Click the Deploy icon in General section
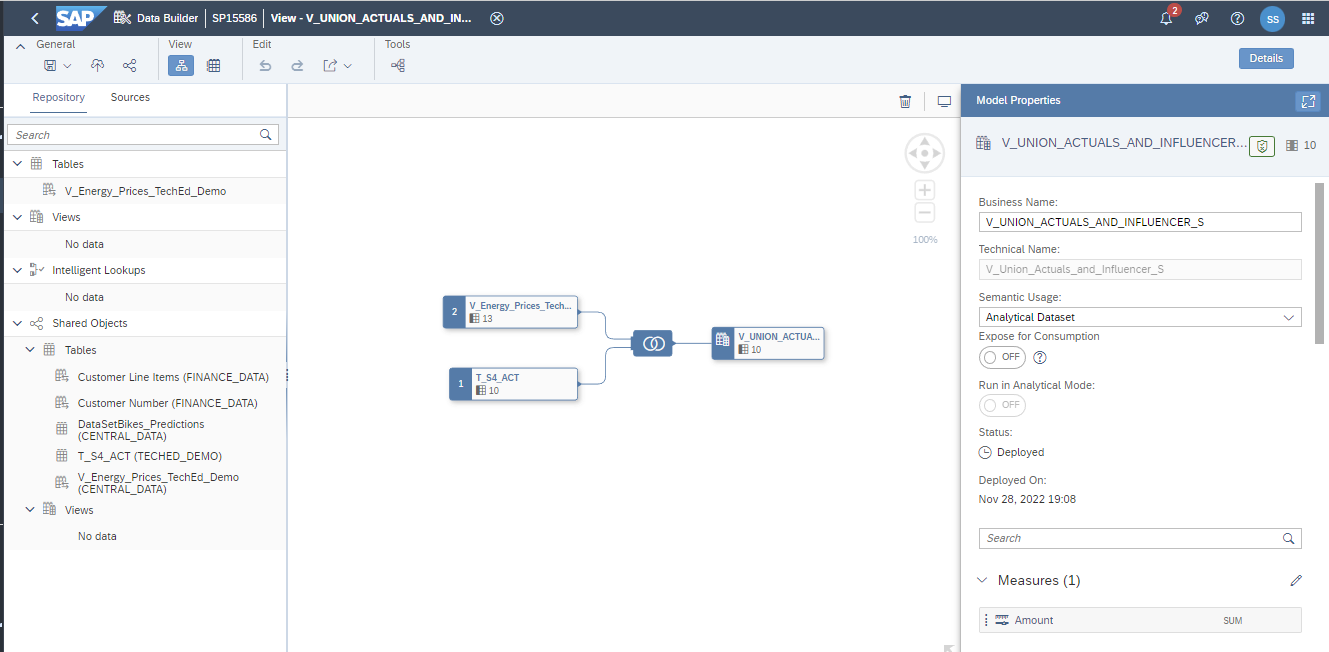 point(97,65)
